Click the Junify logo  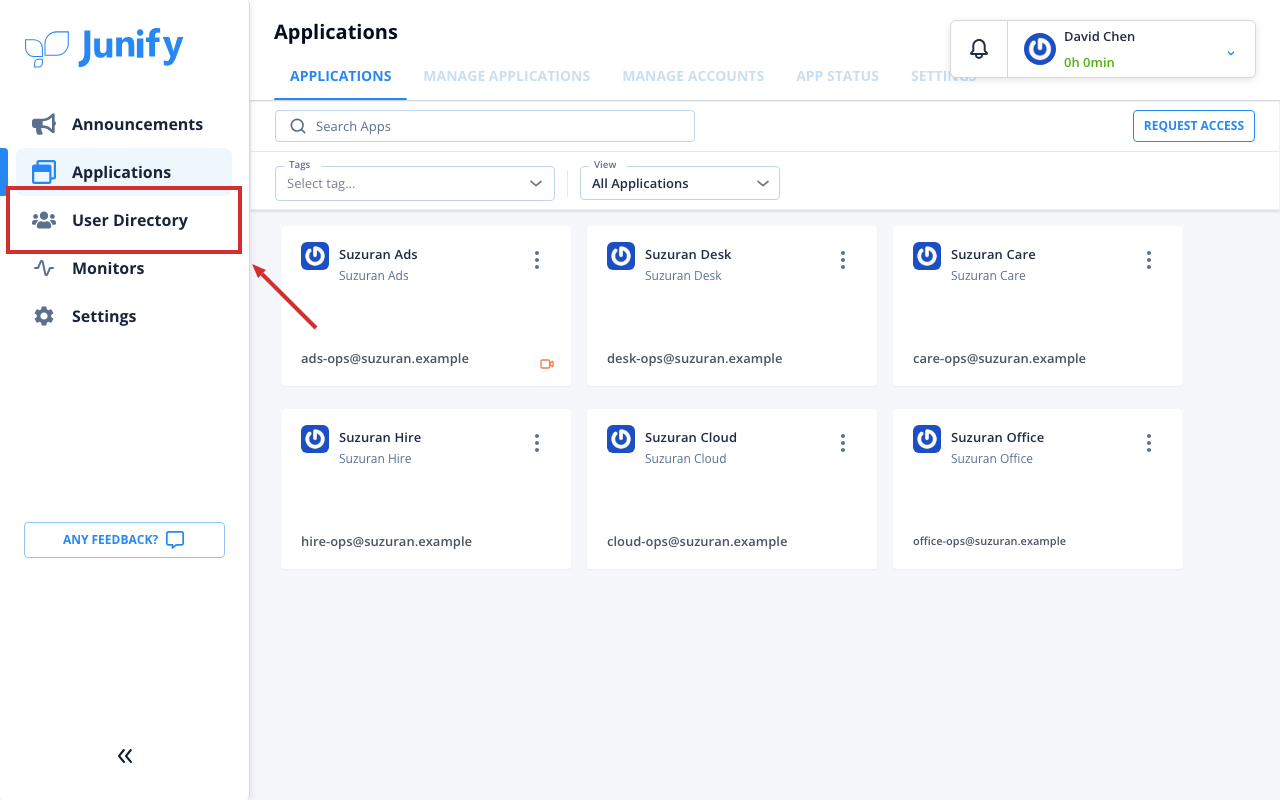(104, 47)
